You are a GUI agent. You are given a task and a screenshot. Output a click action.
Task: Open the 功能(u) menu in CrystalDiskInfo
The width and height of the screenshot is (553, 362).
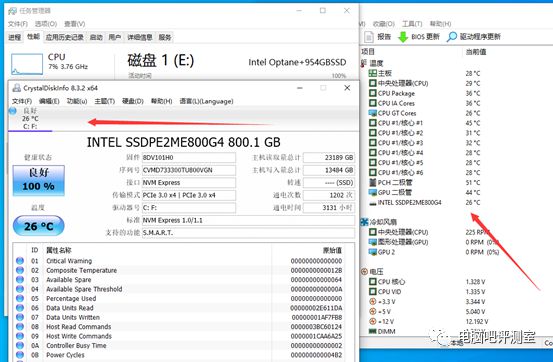[77, 101]
